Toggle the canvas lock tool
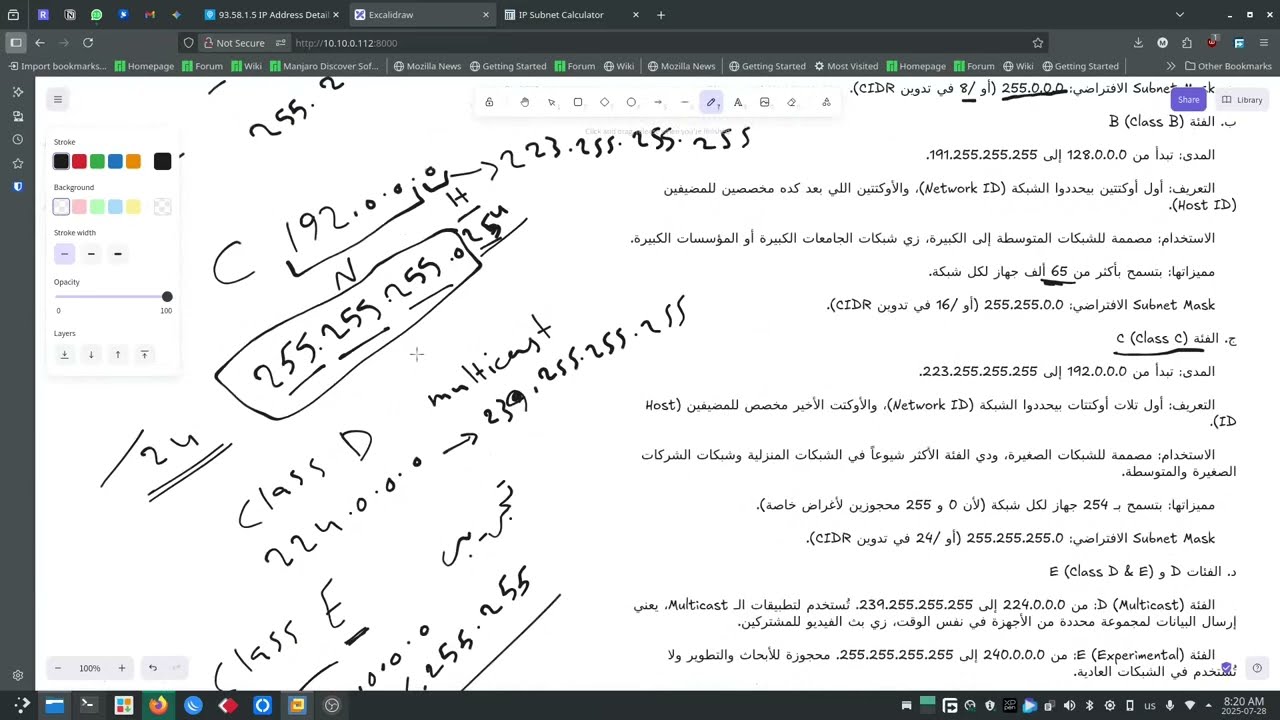This screenshot has height=720, width=1280. pos(489,102)
